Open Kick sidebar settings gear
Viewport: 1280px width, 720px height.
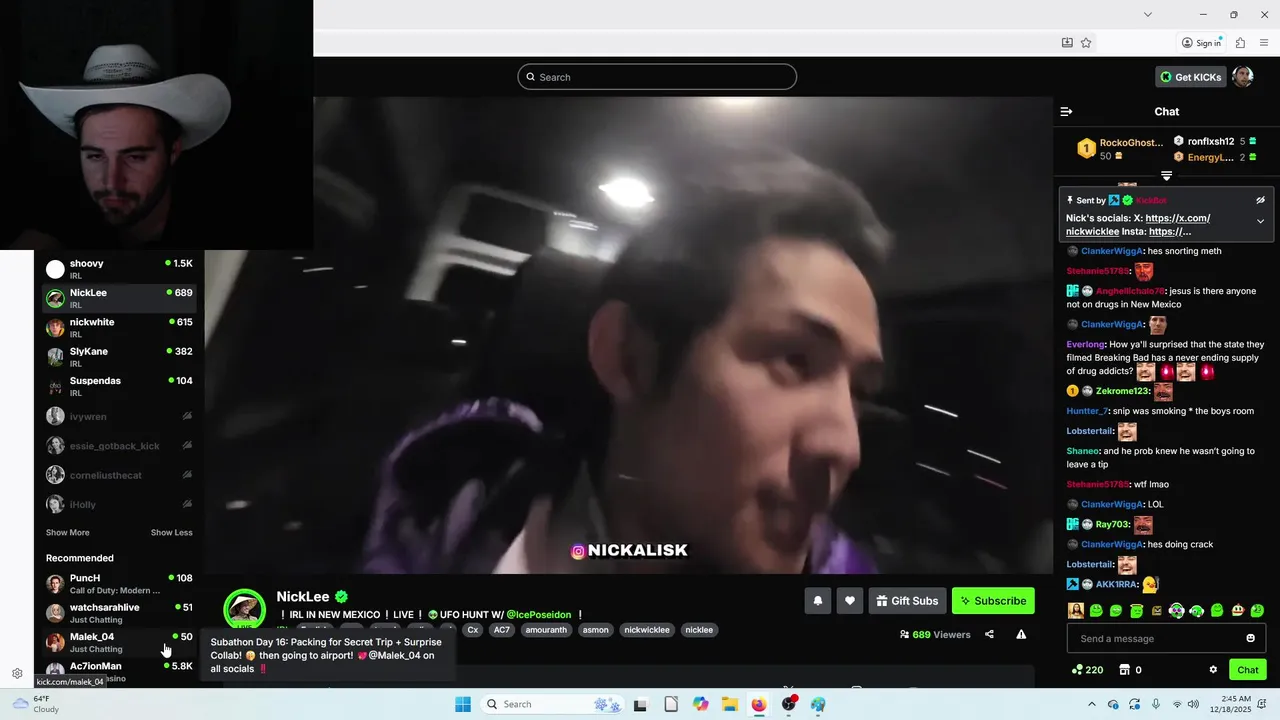pos(17,673)
